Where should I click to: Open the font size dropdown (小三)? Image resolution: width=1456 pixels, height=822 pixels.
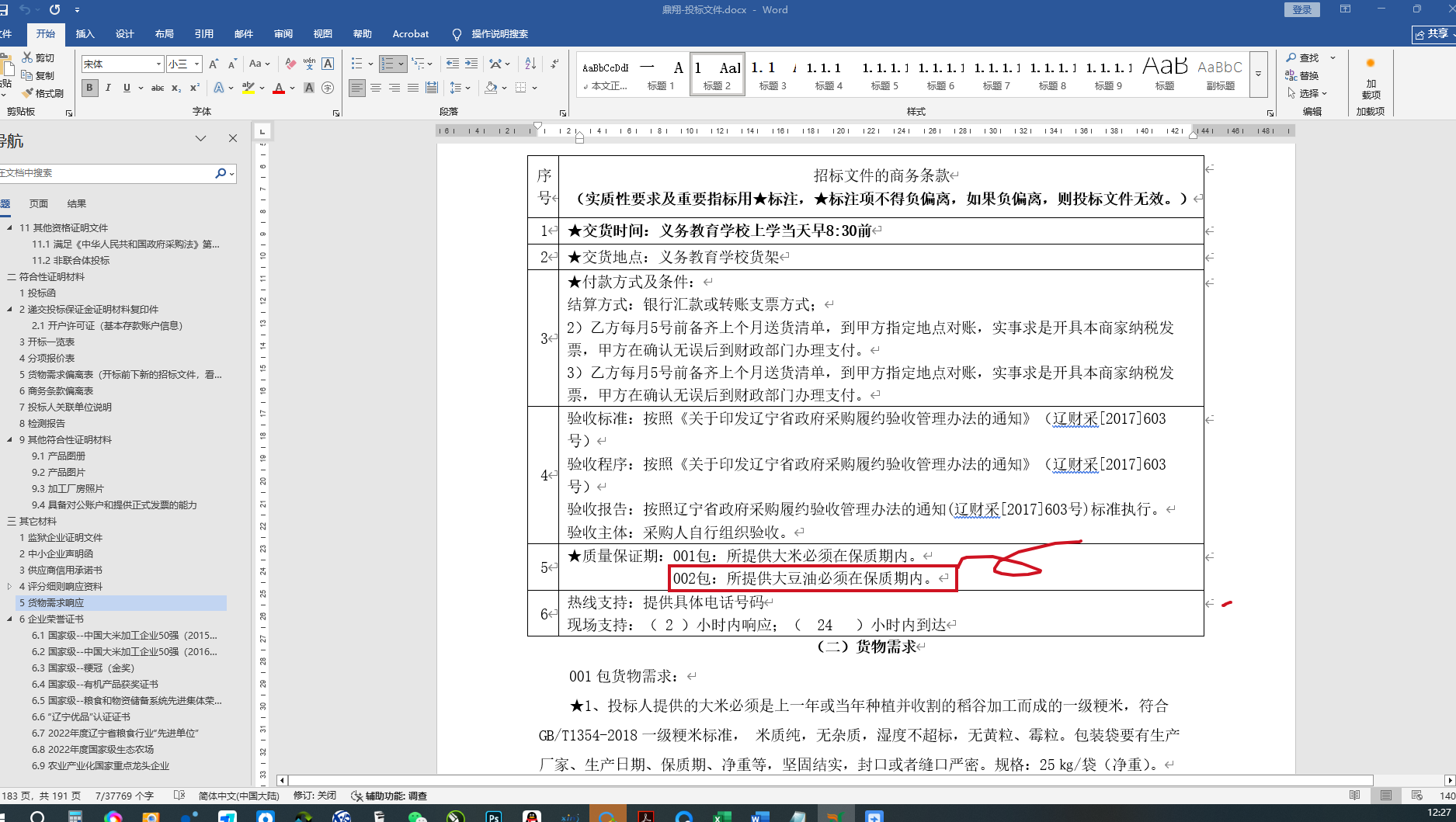(x=197, y=64)
